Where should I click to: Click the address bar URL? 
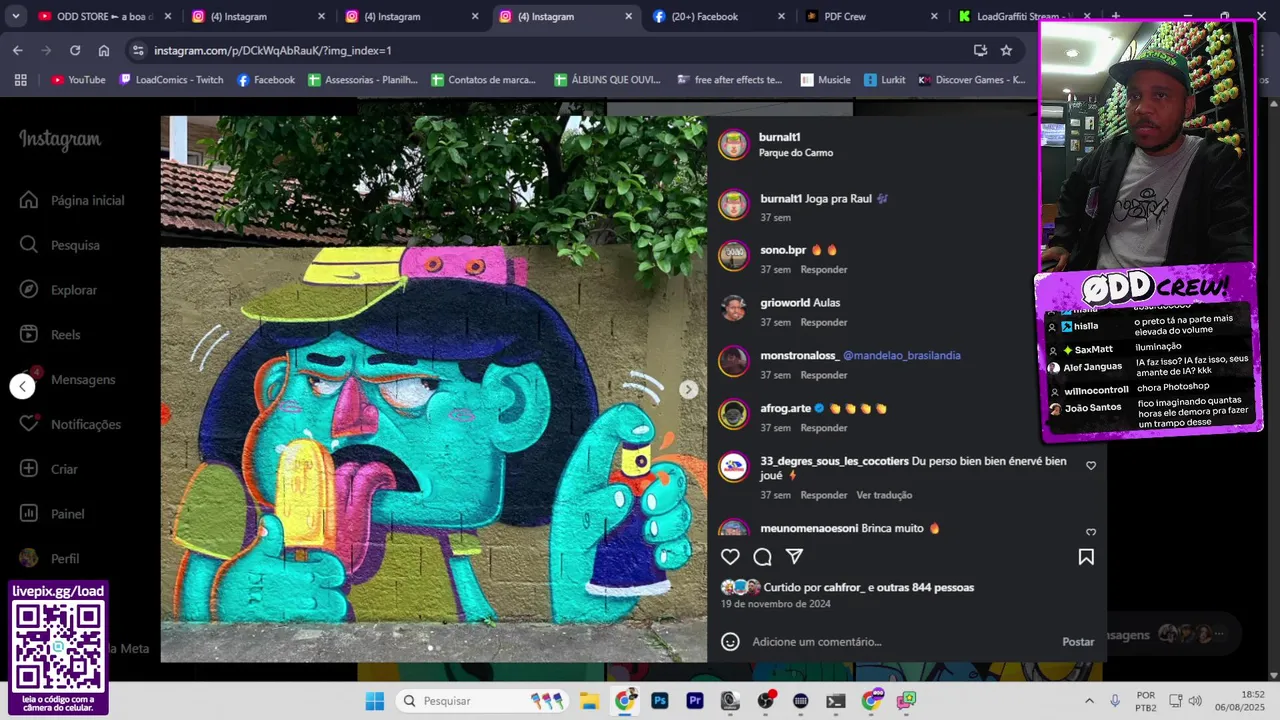(273, 50)
